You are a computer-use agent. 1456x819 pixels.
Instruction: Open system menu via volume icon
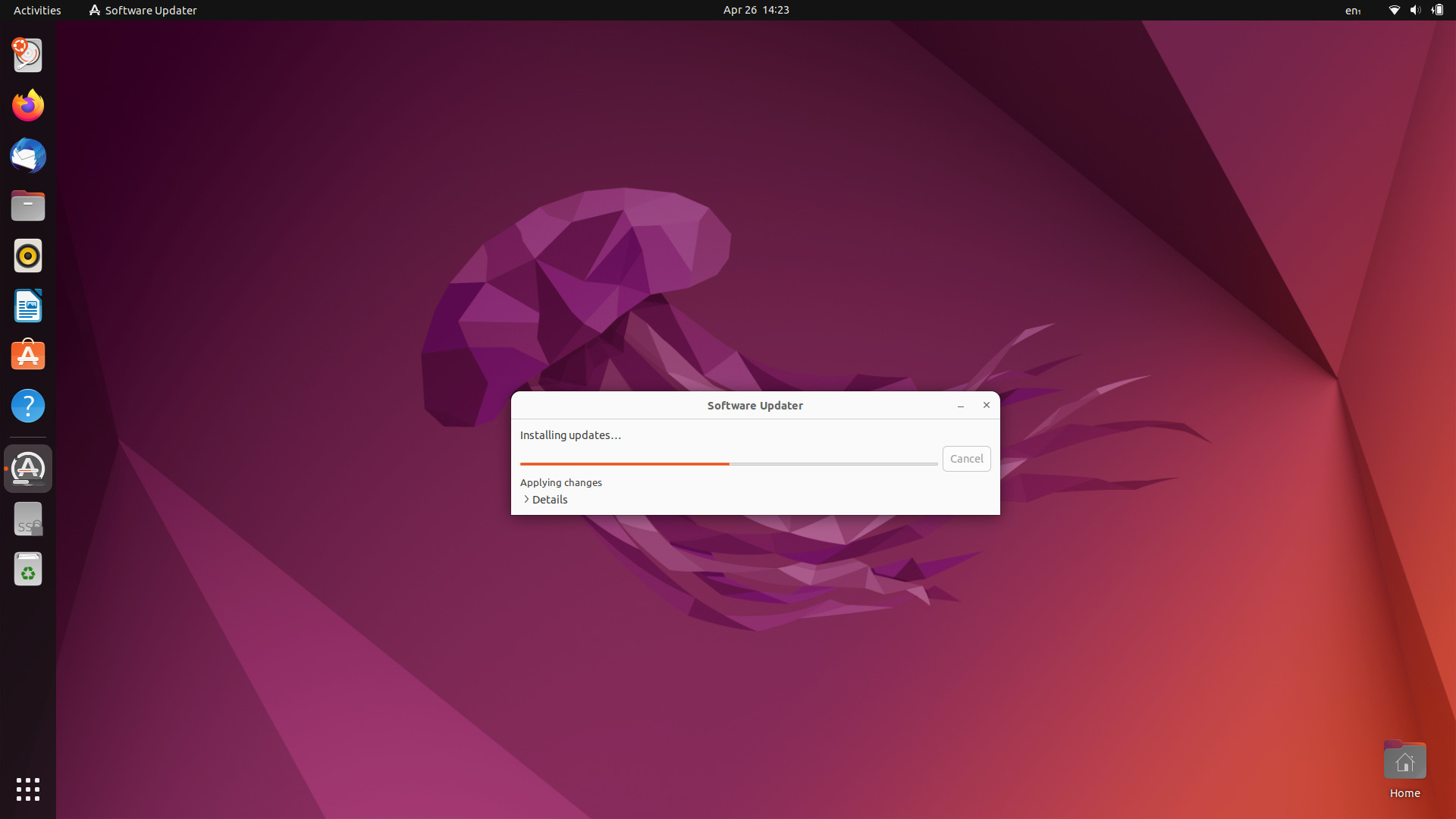1415,11
